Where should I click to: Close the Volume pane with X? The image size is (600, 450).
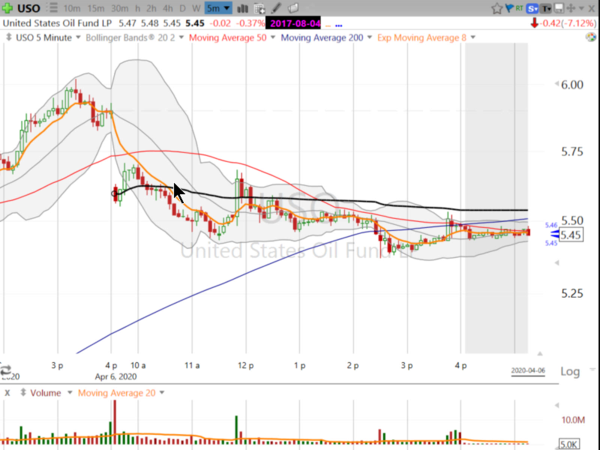tap(7, 393)
